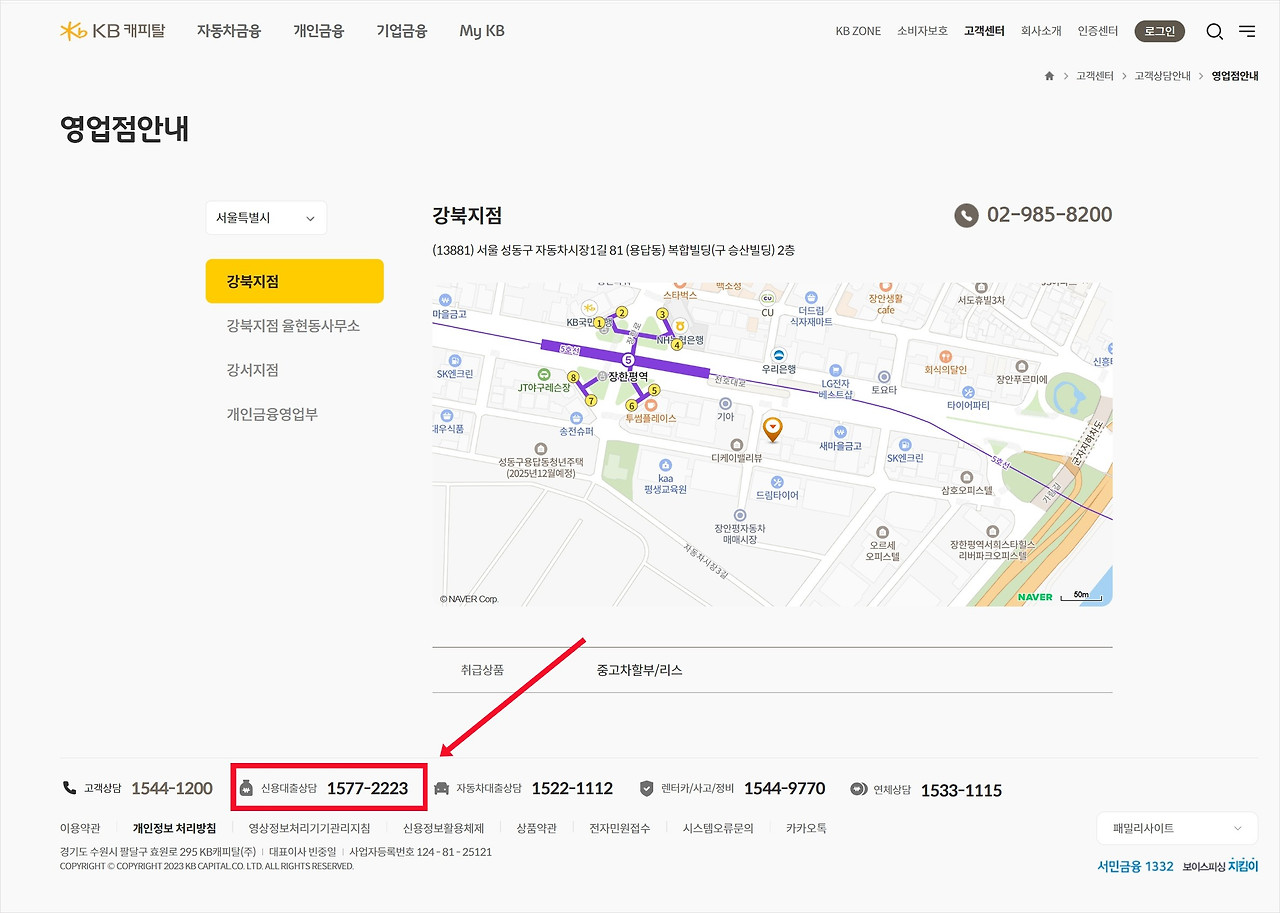
Task: Click the 1544-9770 rental car number
Action: pos(785,789)
